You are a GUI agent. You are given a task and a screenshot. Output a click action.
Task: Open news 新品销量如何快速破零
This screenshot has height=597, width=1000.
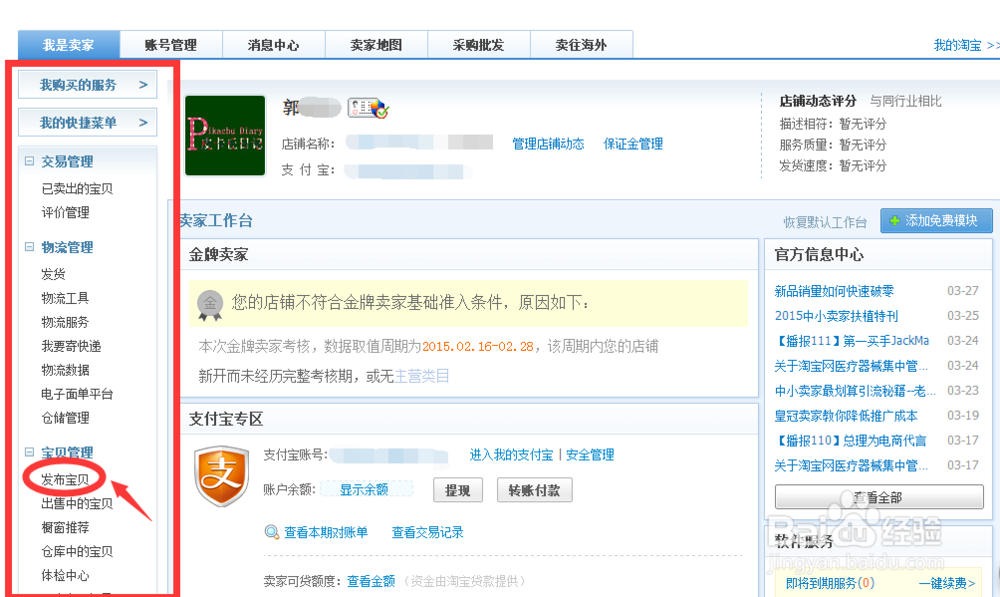tap(834, 291)
